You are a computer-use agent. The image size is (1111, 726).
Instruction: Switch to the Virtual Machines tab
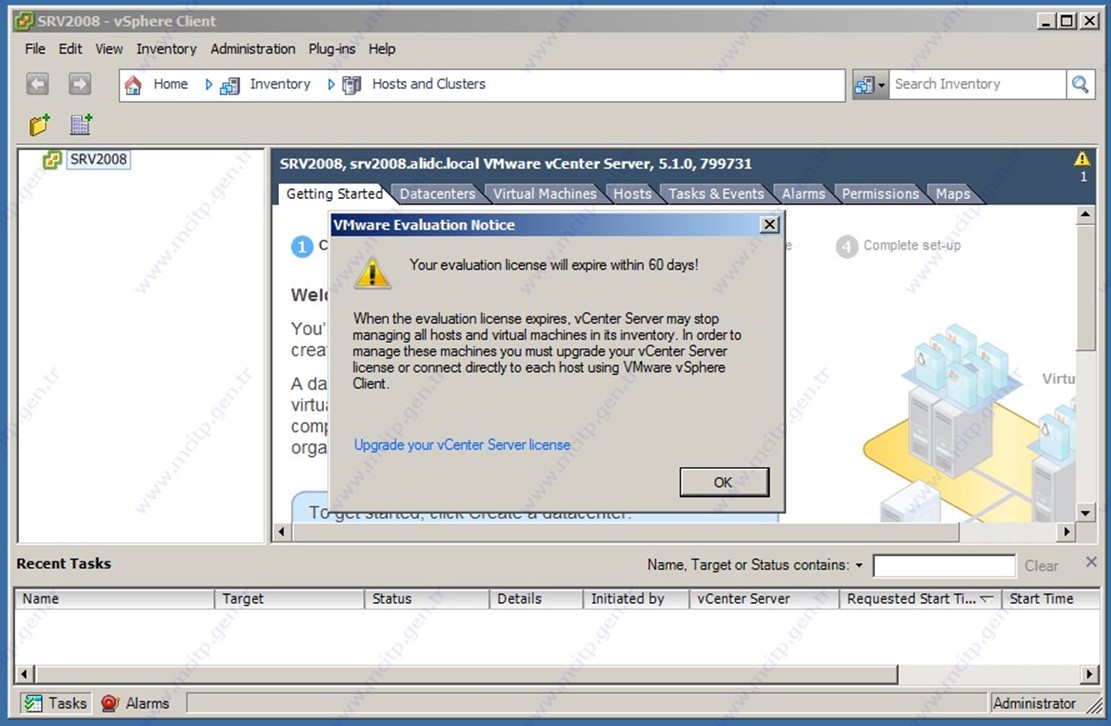point(545,194)
